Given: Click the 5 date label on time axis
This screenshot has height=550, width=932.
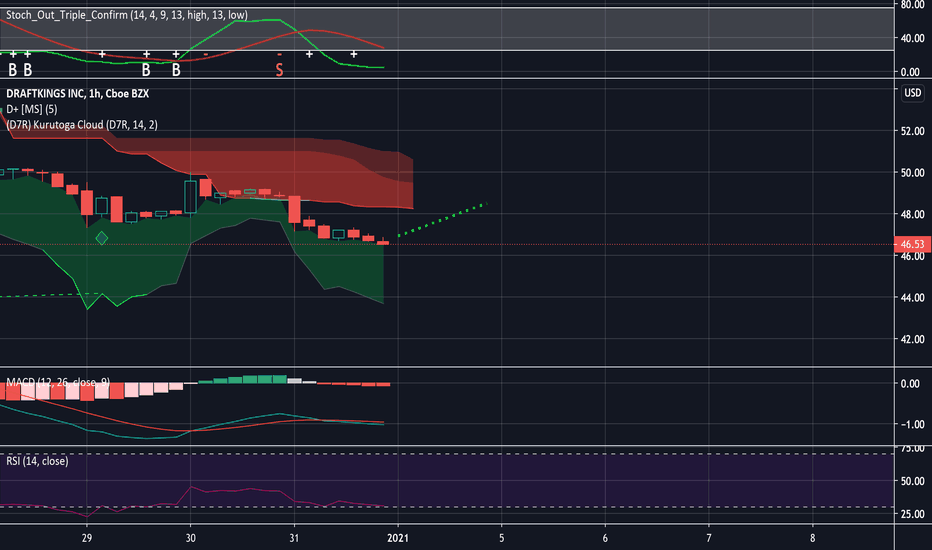Looking at the screenshot, I should [x=502, y=538].
